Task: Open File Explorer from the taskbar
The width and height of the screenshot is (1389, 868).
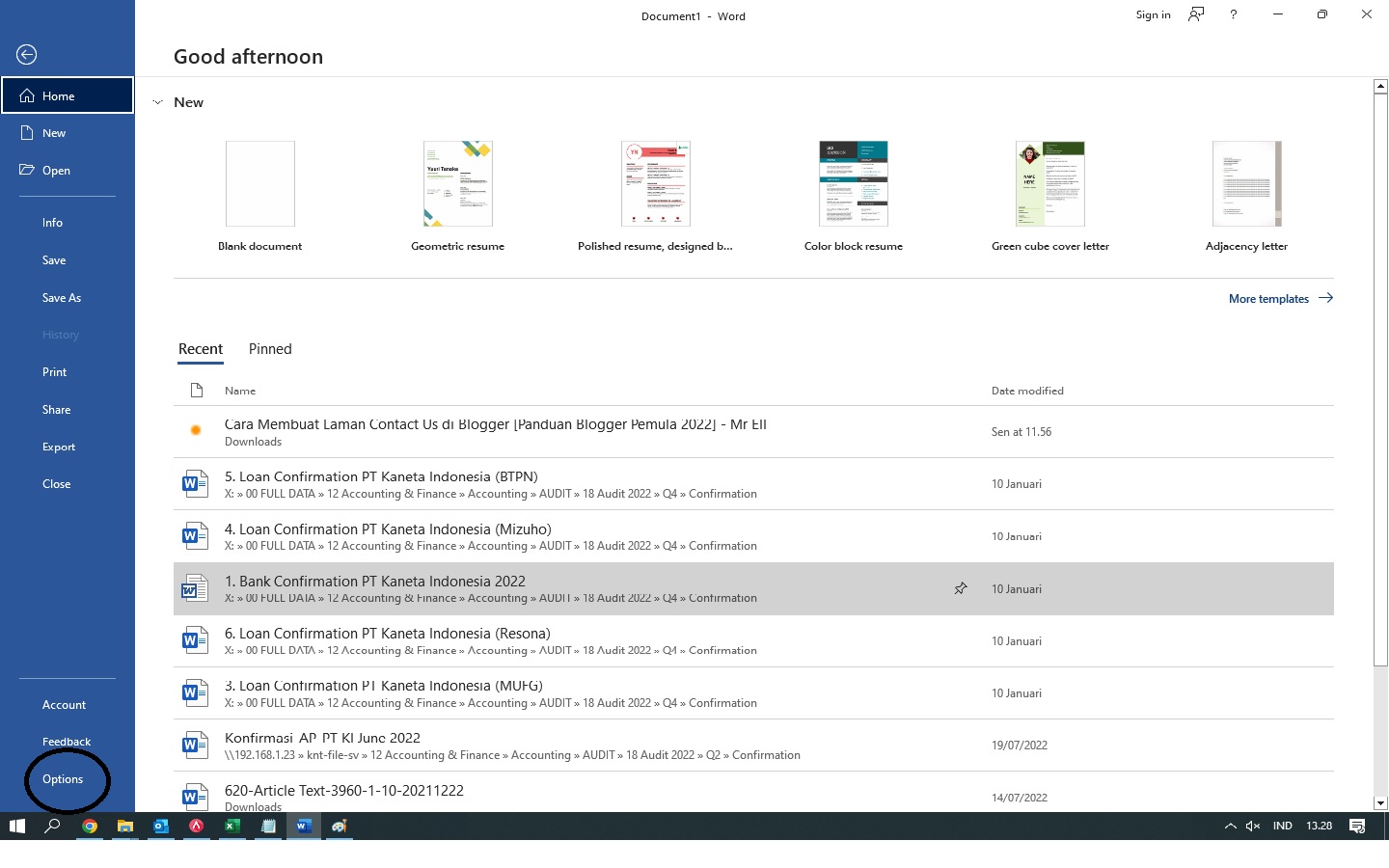Action: coord(124,826)
